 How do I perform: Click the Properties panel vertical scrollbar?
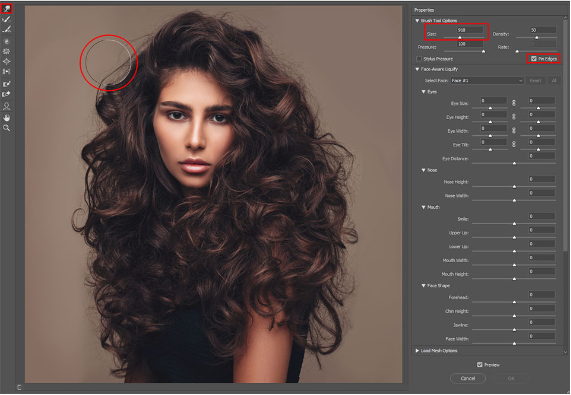coord(565,135)
